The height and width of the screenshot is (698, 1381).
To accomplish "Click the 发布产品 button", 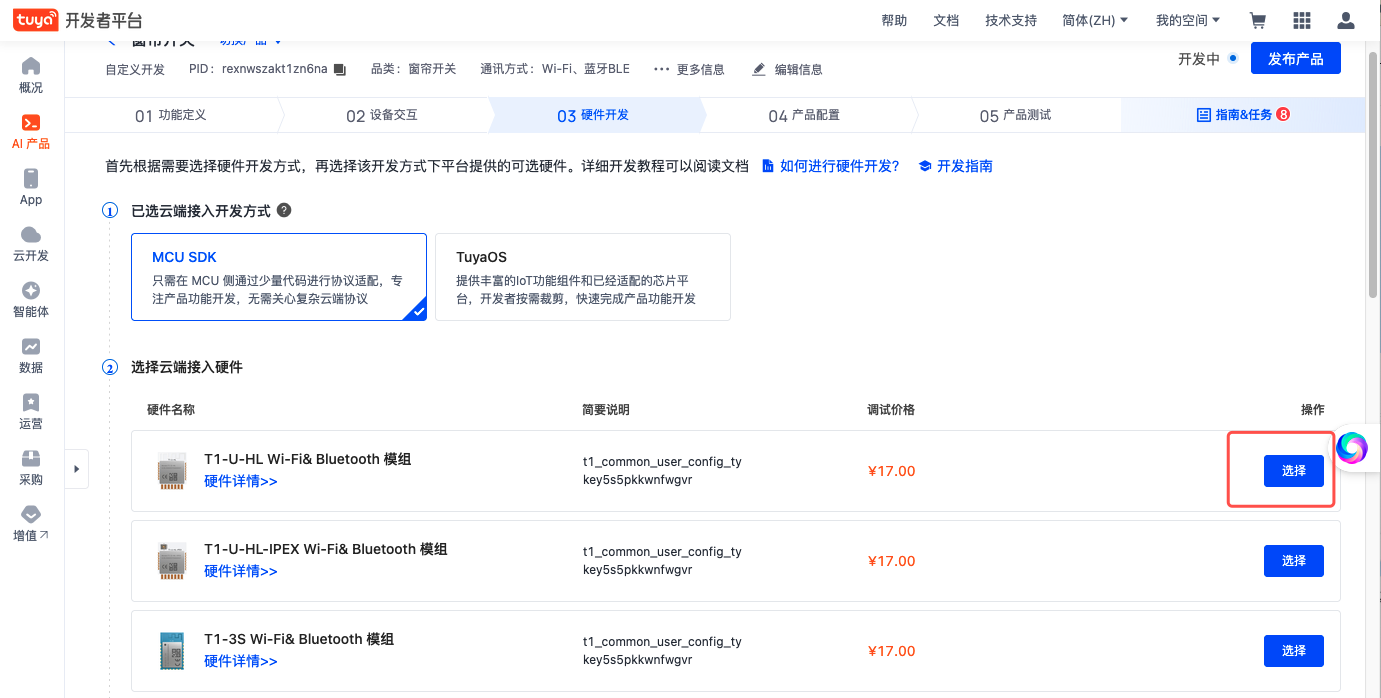I will tap(1295, 59).
